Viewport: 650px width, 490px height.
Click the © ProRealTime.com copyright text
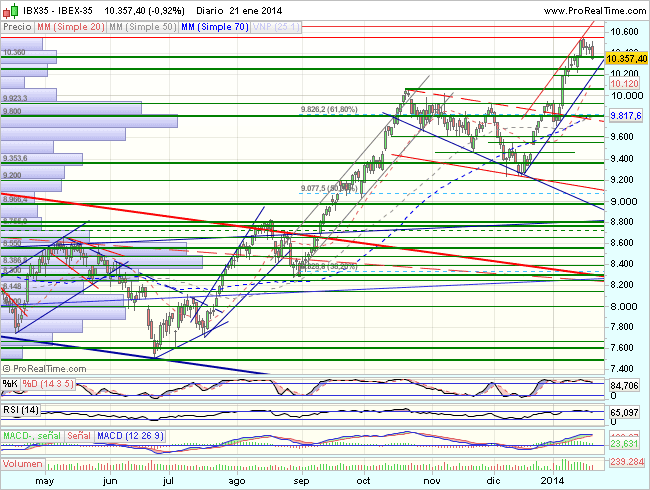click(44, 369)
